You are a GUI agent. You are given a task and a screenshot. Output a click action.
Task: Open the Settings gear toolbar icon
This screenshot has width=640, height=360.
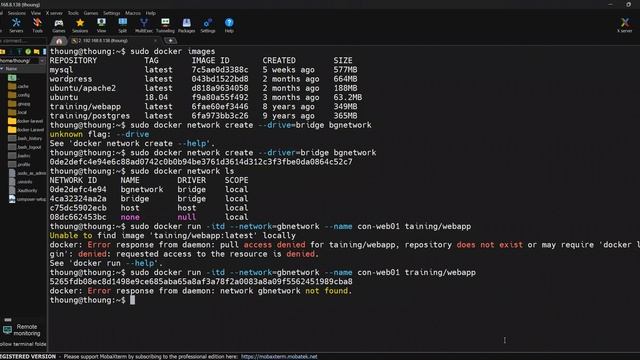tap(208, 25)
